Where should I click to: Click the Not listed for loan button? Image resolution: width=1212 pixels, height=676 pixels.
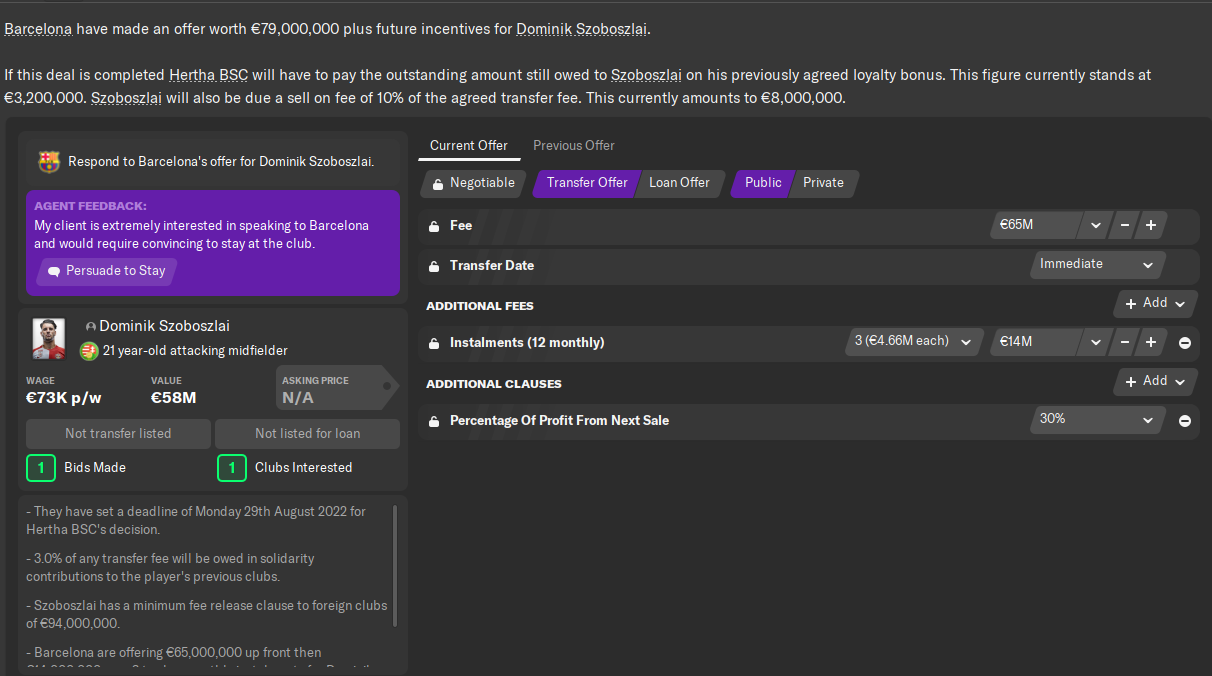point(308,434)
